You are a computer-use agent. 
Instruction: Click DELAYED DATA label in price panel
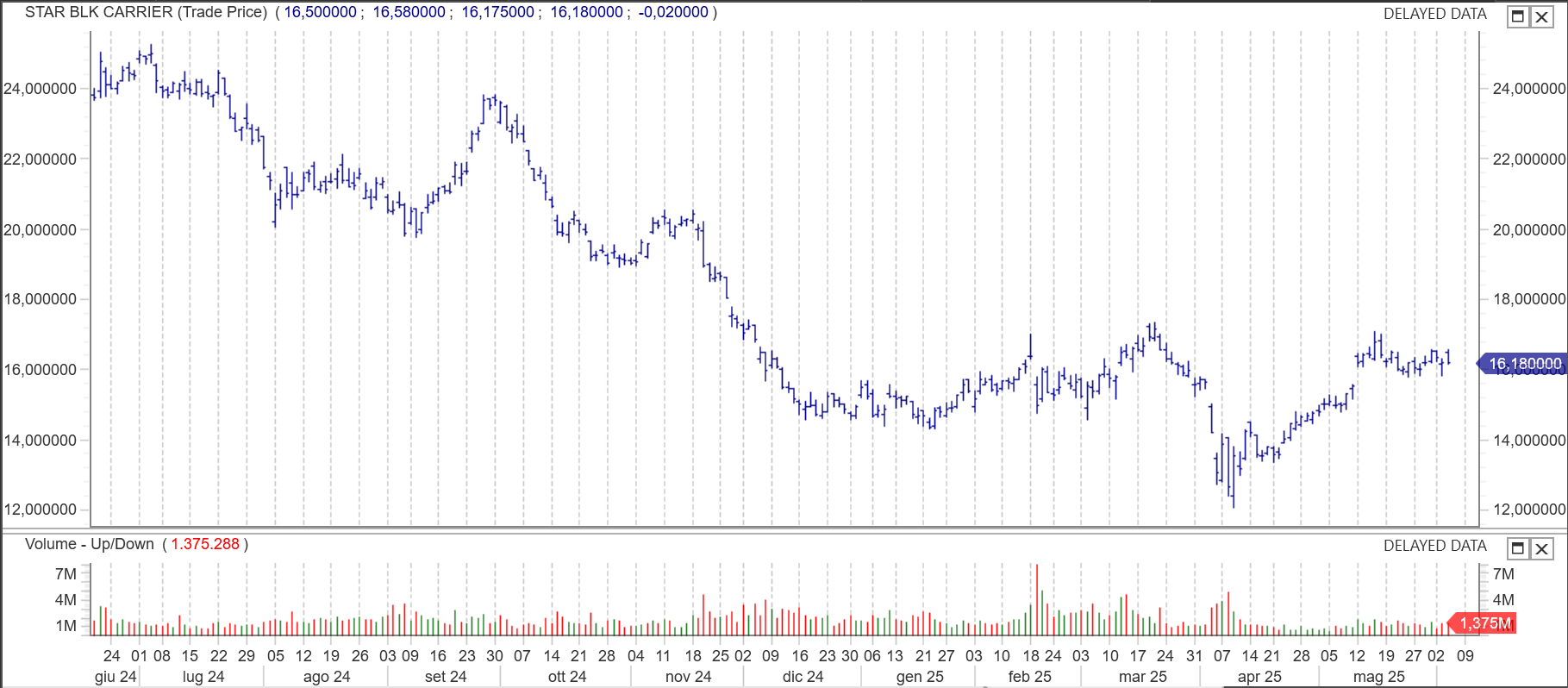click(1434, 14)
